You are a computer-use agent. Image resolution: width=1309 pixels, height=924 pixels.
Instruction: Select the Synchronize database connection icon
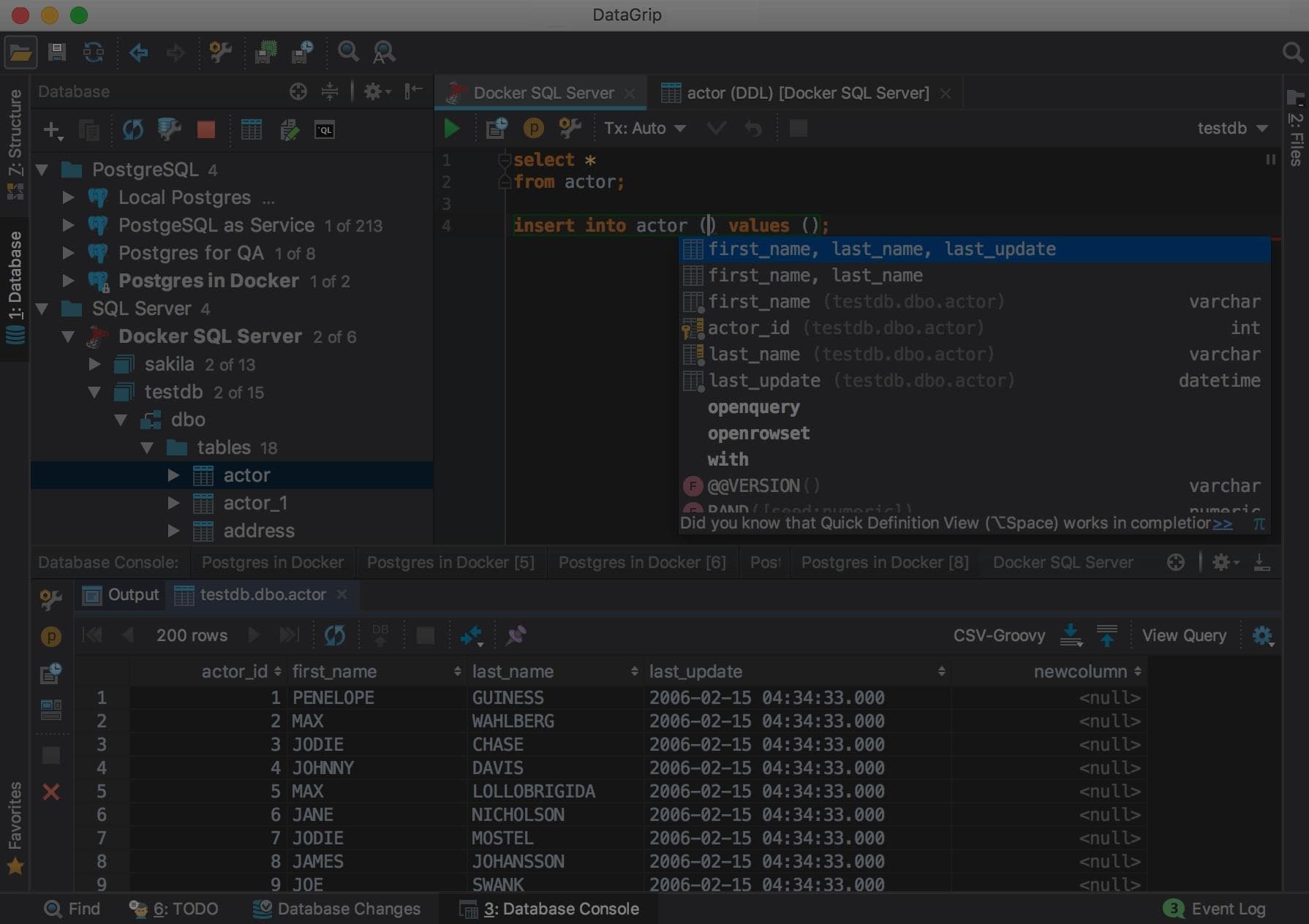[x=134, y=129]
